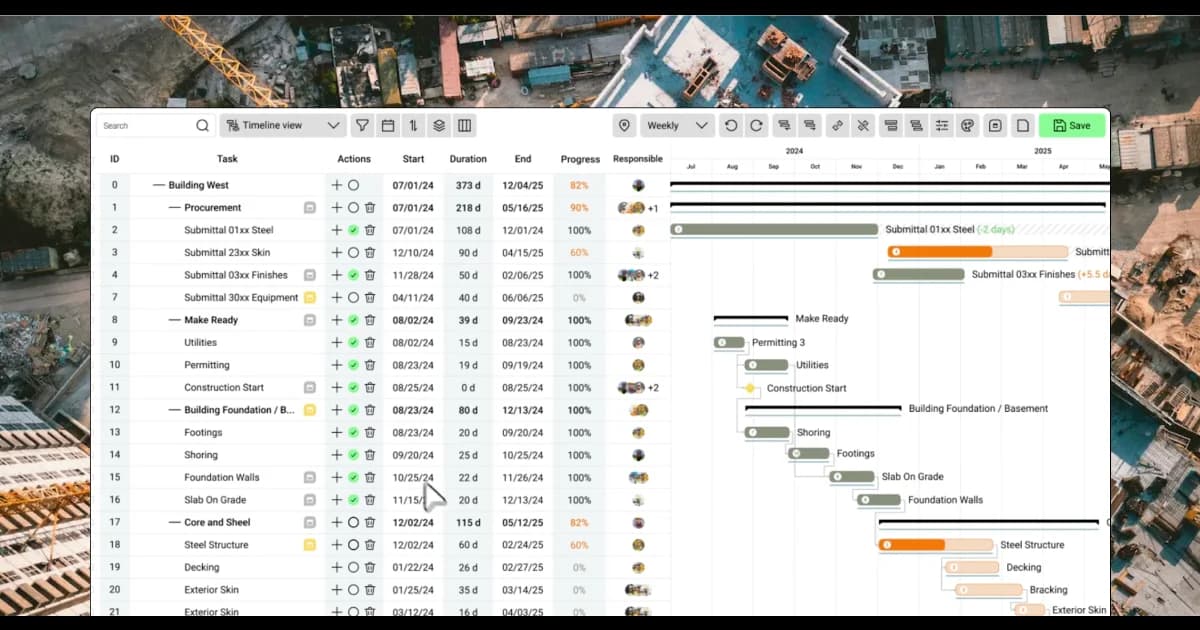The width and height of the screenshot is (1200, 630).
Task: Uncheck completion for Slab On Grade
Action: pos(353,500)
